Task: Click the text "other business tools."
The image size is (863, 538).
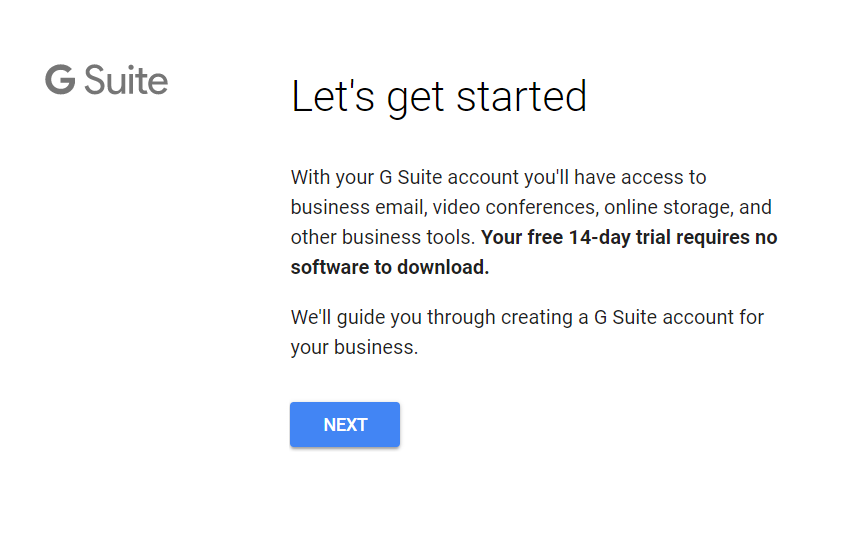Action: pyautogui.click(x=383, y=237)
